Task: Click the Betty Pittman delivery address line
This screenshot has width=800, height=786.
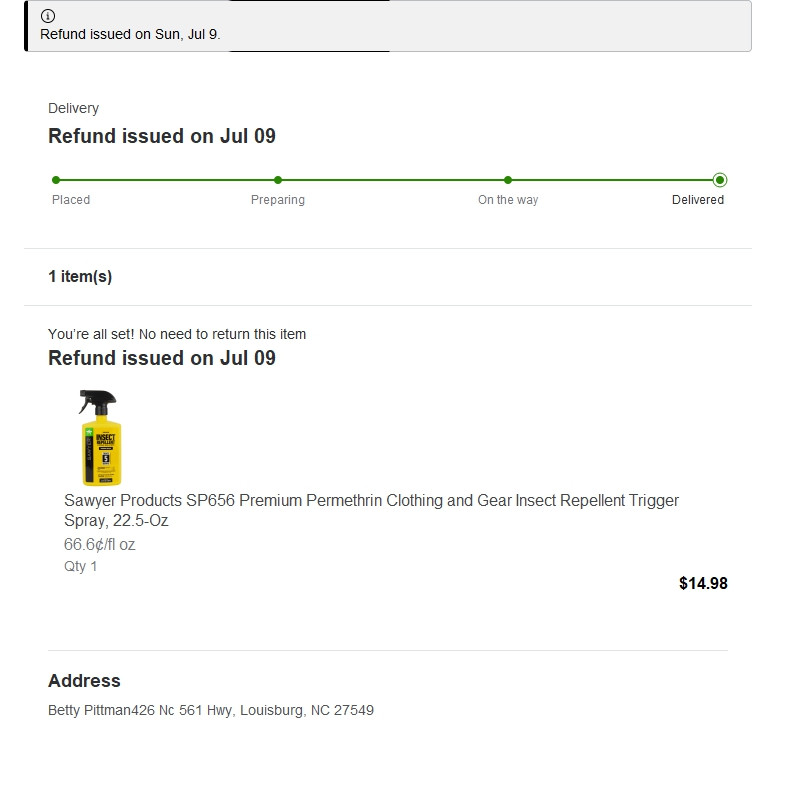Action: click(211, 711)
